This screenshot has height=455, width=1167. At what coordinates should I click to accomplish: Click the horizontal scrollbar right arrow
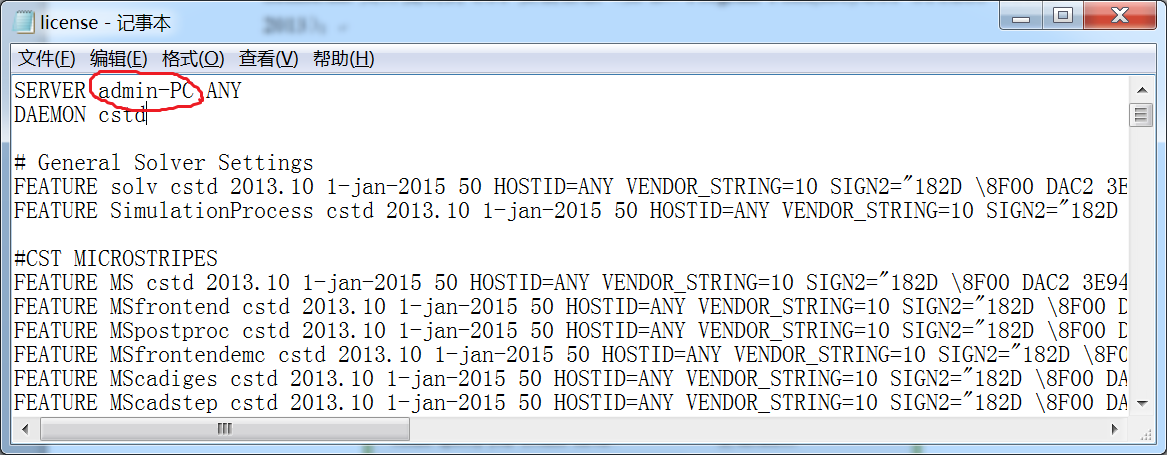tap(1114, 429)
